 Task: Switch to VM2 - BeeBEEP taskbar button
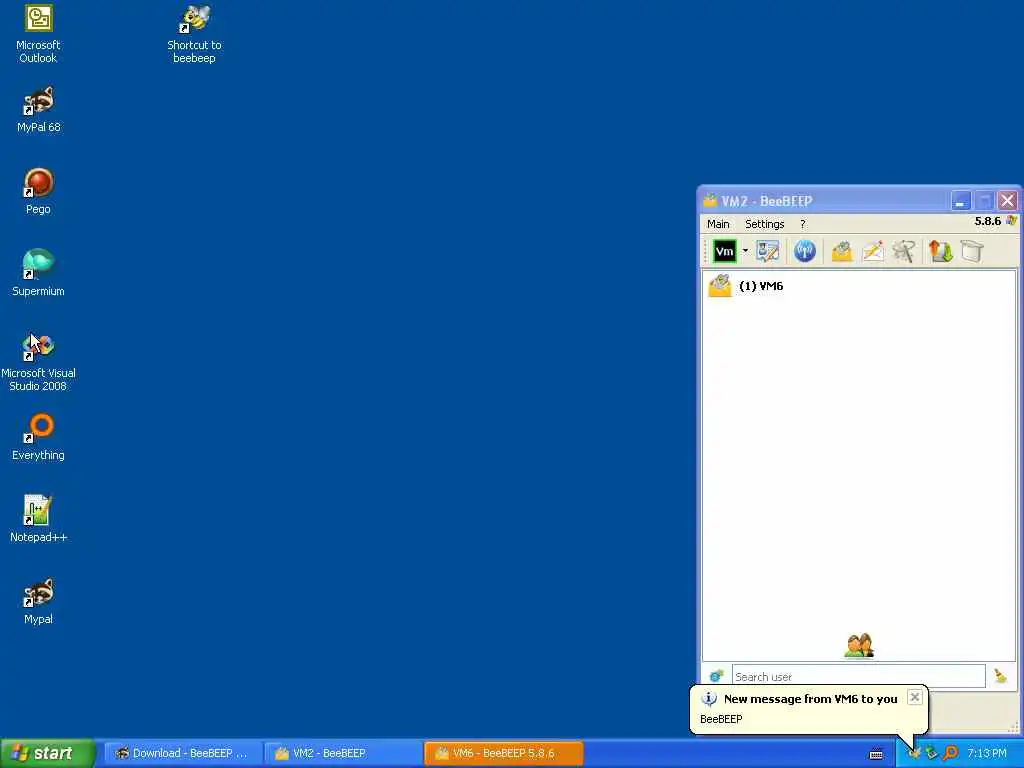pos(342,753)
